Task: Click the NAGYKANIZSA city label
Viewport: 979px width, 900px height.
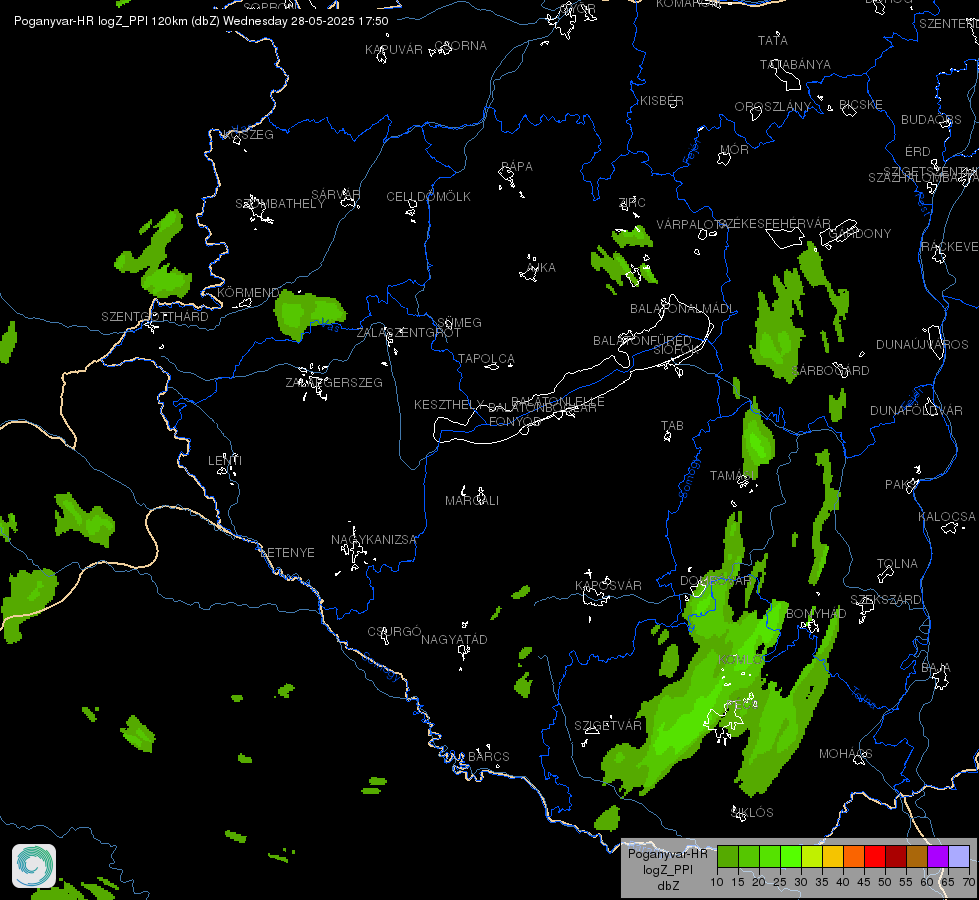Action: pyautogui.click(x=373, y=540)
